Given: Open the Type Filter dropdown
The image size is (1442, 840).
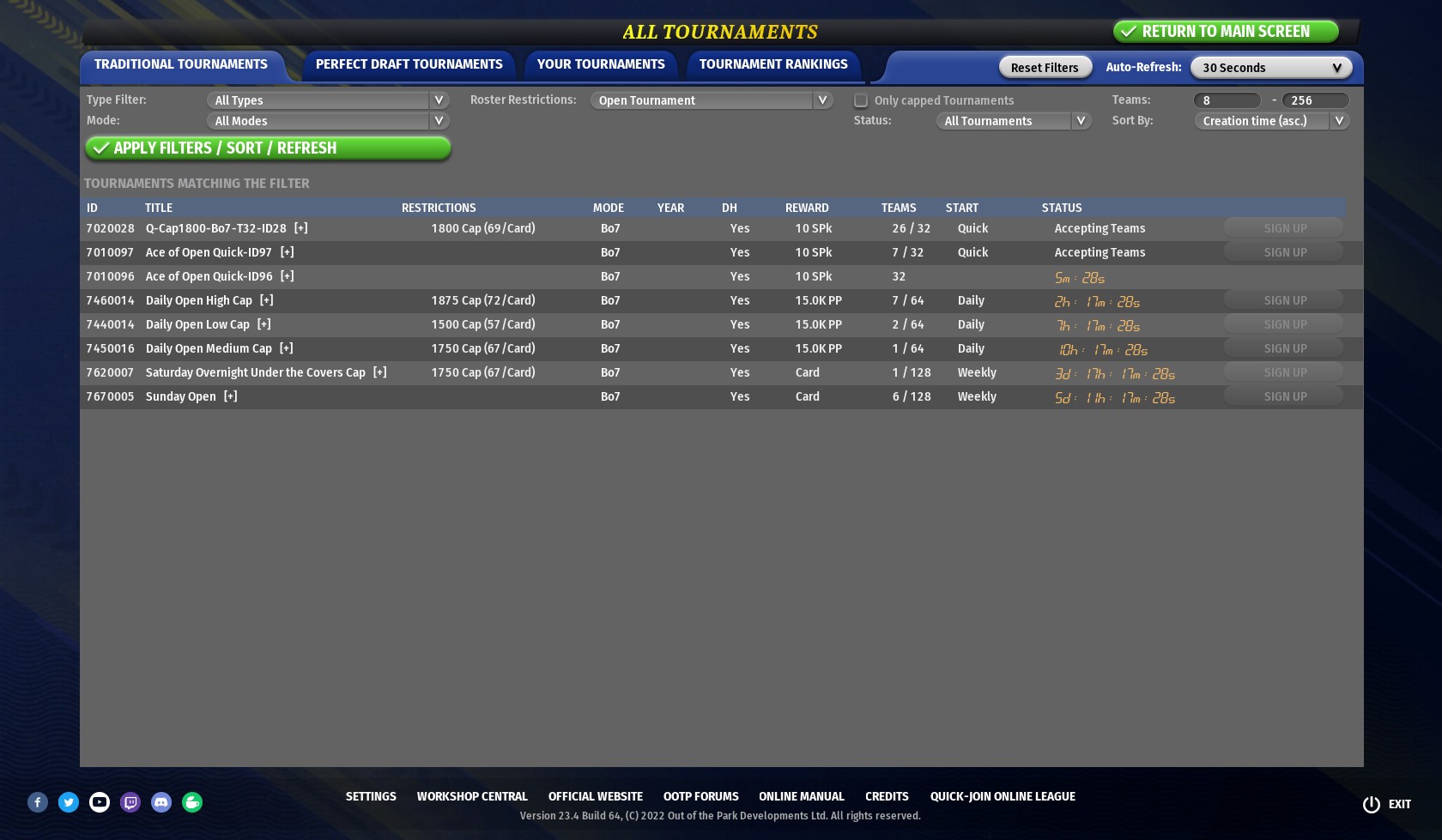Looking at the screenshot, I should pyautogui.click(x=327, y=100).
